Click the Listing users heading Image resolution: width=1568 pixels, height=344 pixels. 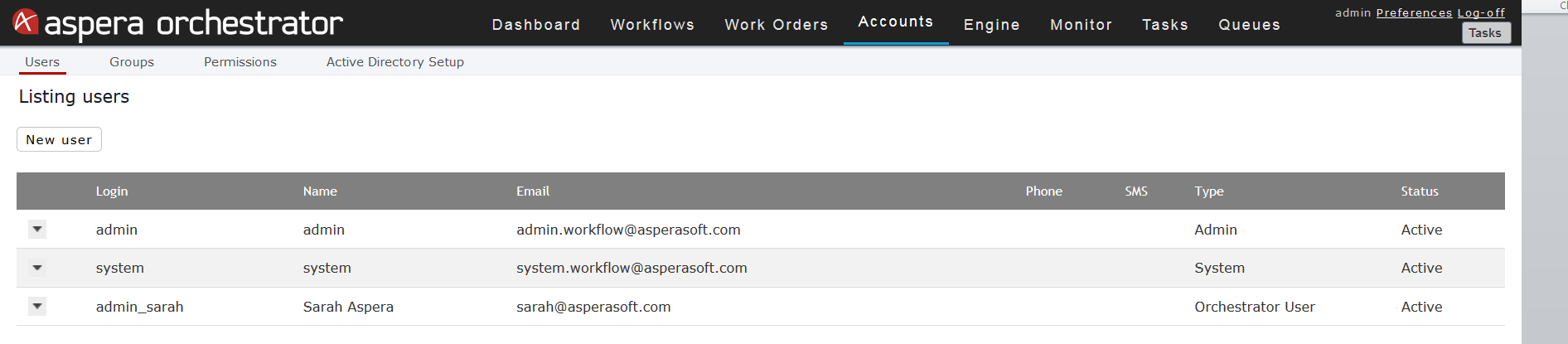click(74, 97)
